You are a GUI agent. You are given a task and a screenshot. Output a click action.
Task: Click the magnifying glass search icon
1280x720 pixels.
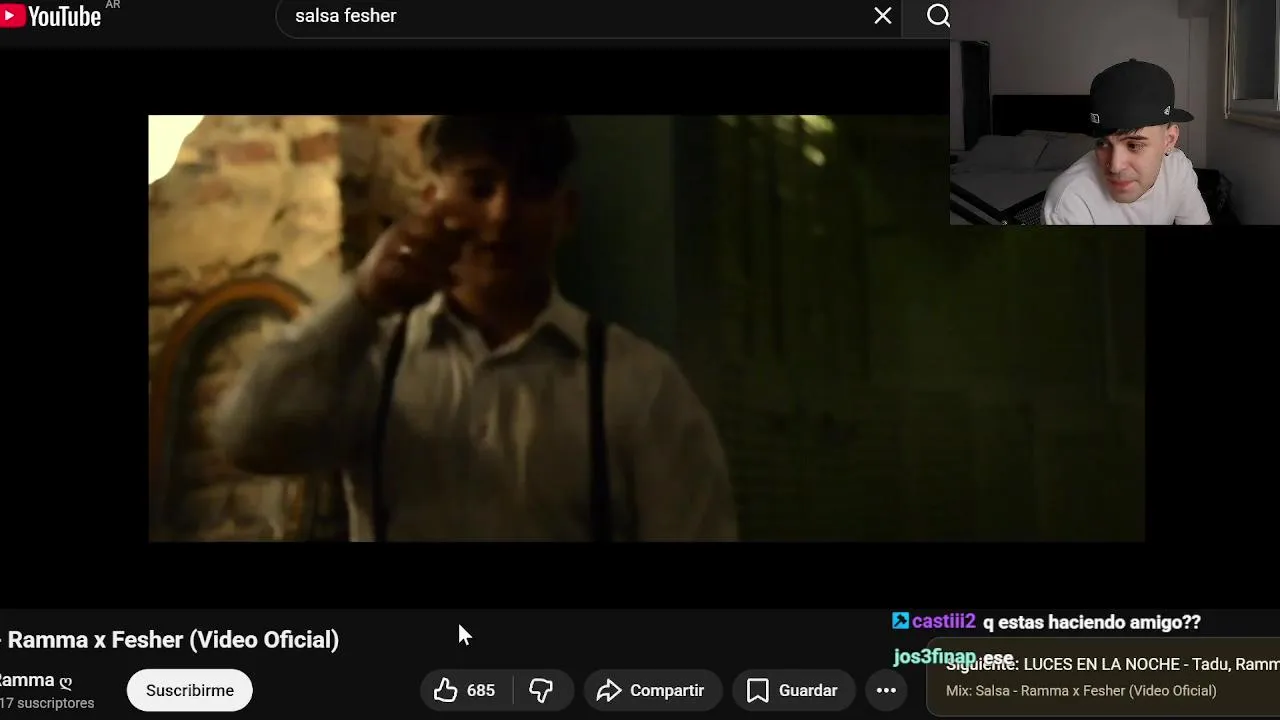click(x=938, y=16)
